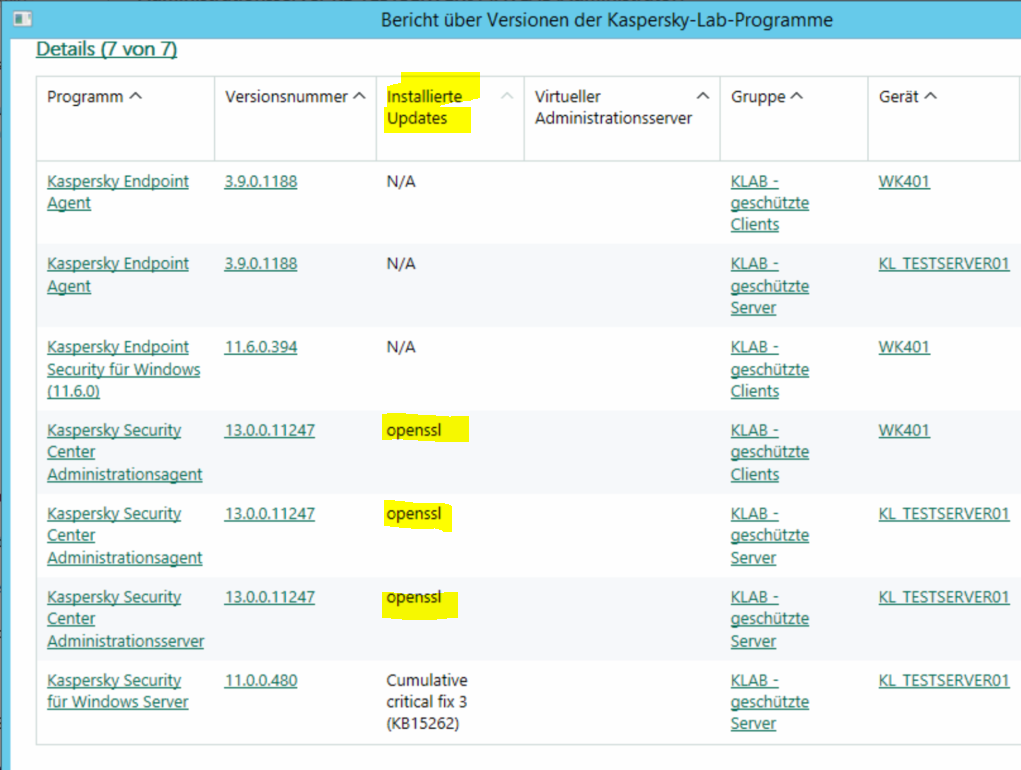Click version 13.0.0.11247 for Administrationsserver row

270,597
